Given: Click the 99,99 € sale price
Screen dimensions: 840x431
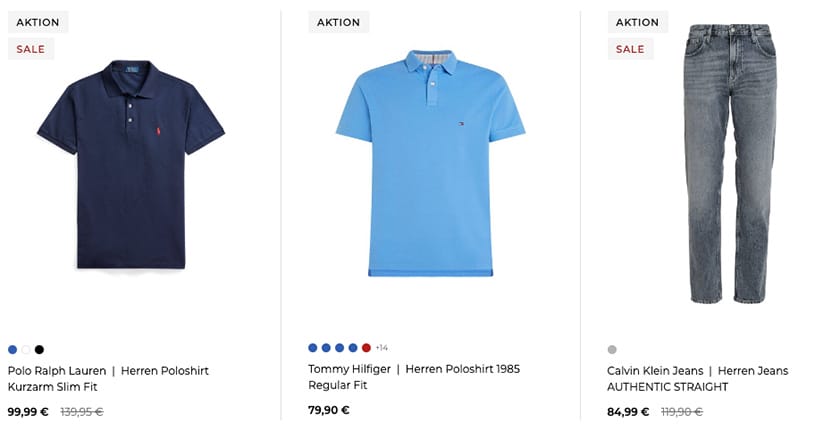Looking at the screenshot, I should click(x=28, y=411).
